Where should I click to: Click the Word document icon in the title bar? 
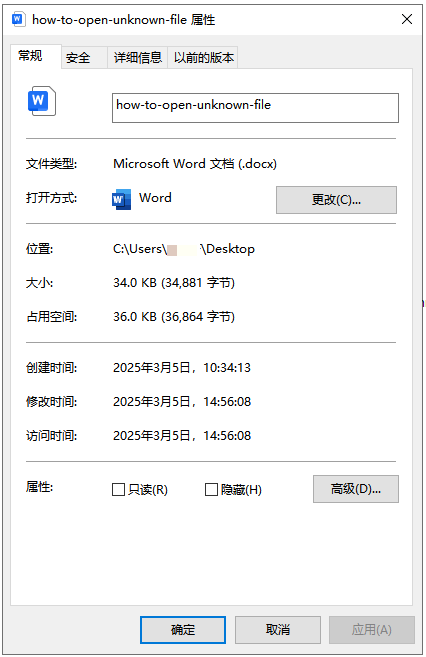pos(18,19)
